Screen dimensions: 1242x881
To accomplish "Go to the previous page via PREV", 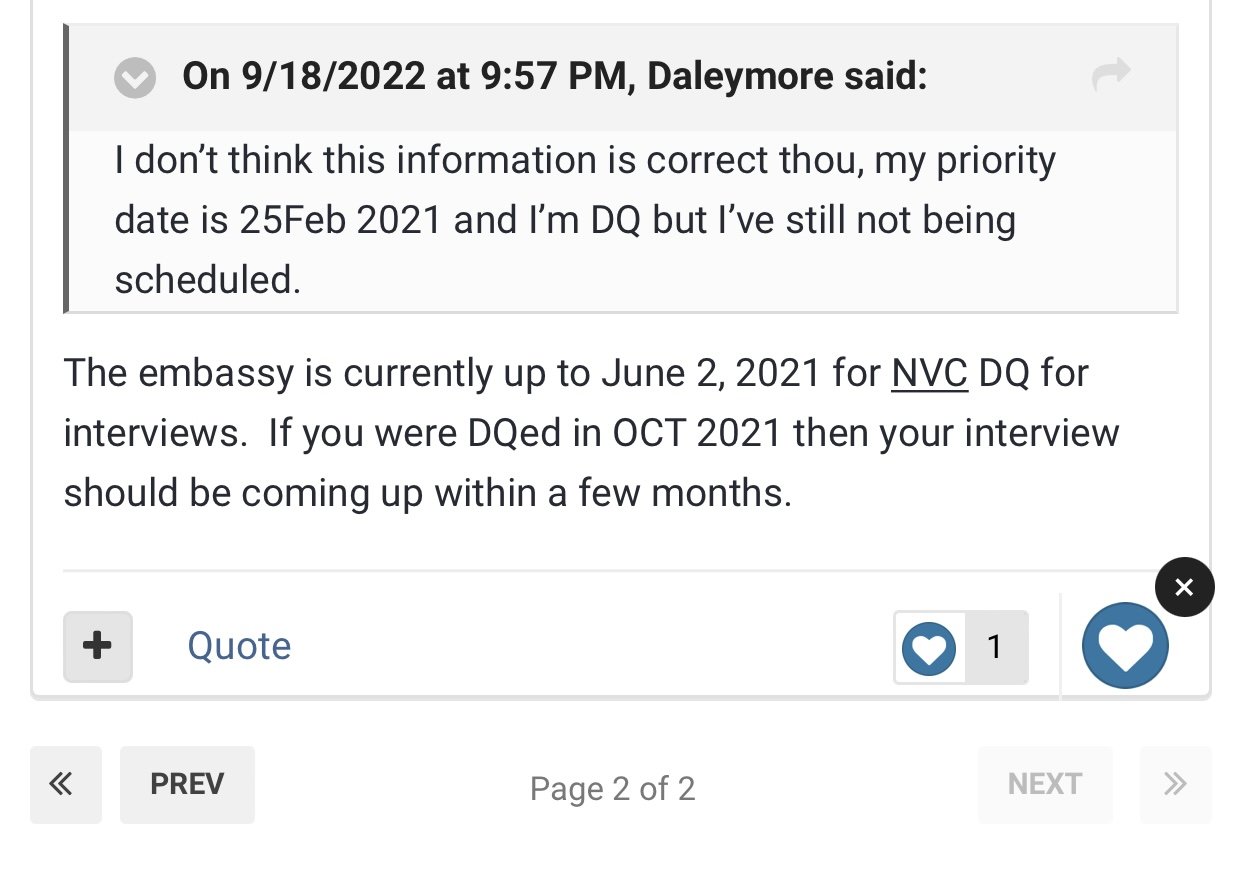I will (187, 784).
